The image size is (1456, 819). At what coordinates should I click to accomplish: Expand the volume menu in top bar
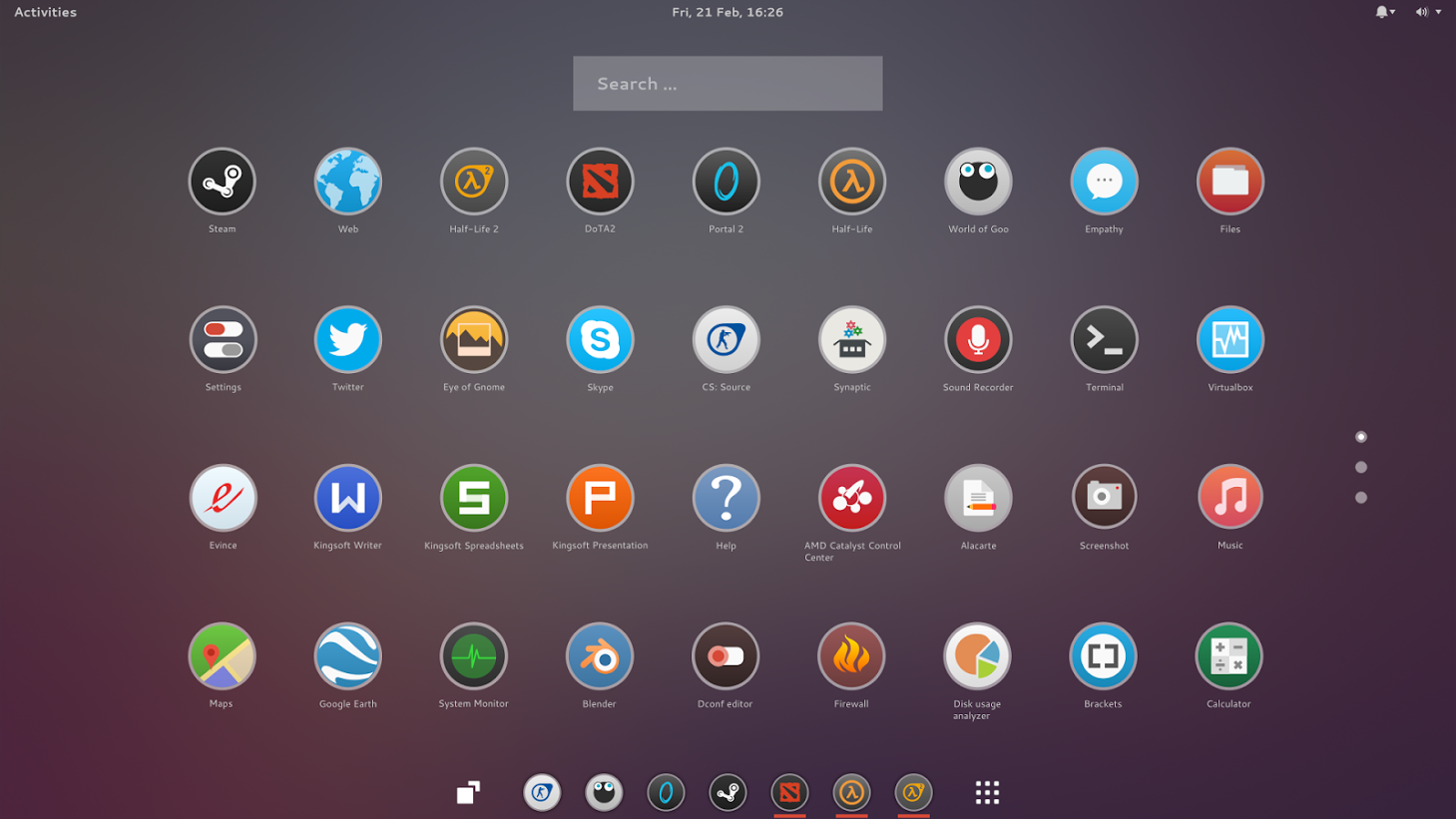(1428, 12)
